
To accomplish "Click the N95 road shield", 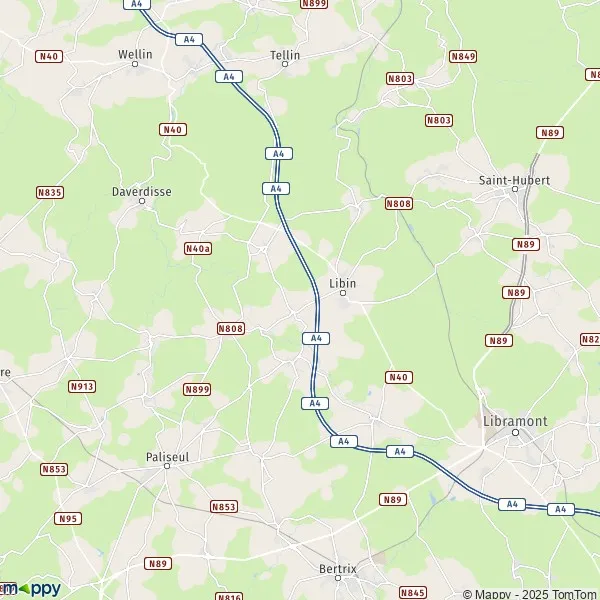I will click(68, 519).
